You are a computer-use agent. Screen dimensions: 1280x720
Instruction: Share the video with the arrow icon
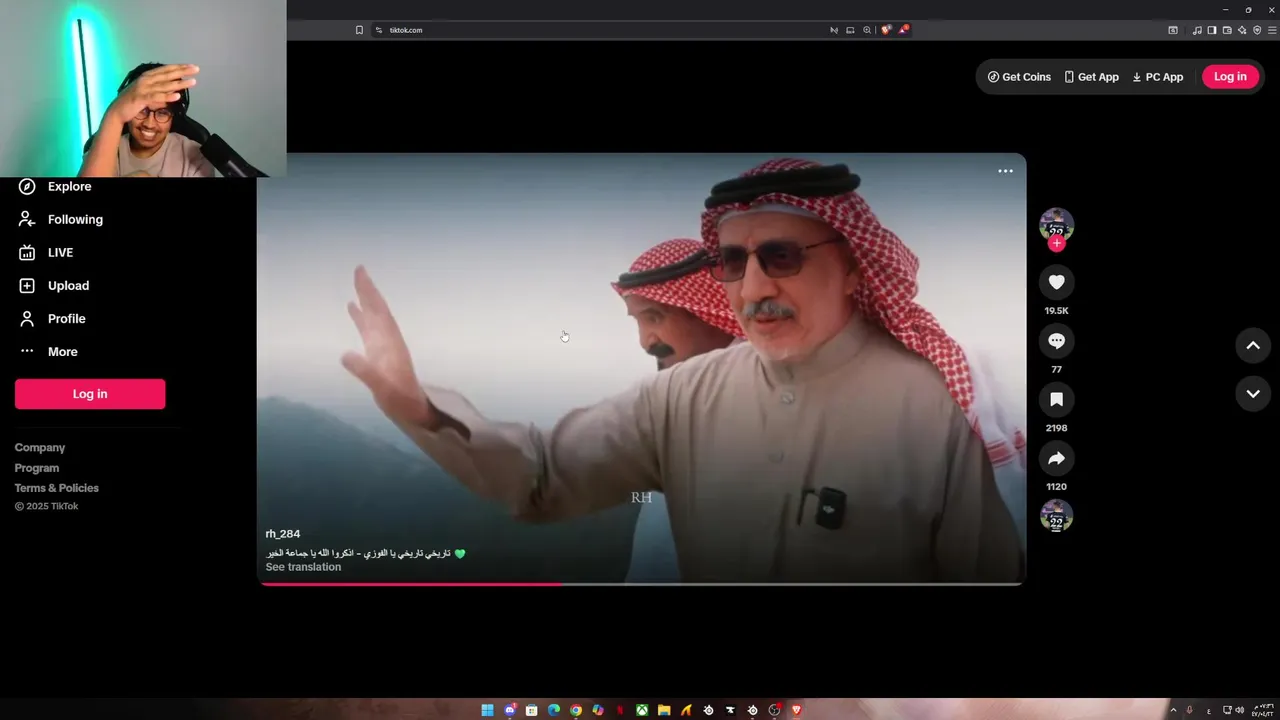(x=1056, y=458)
